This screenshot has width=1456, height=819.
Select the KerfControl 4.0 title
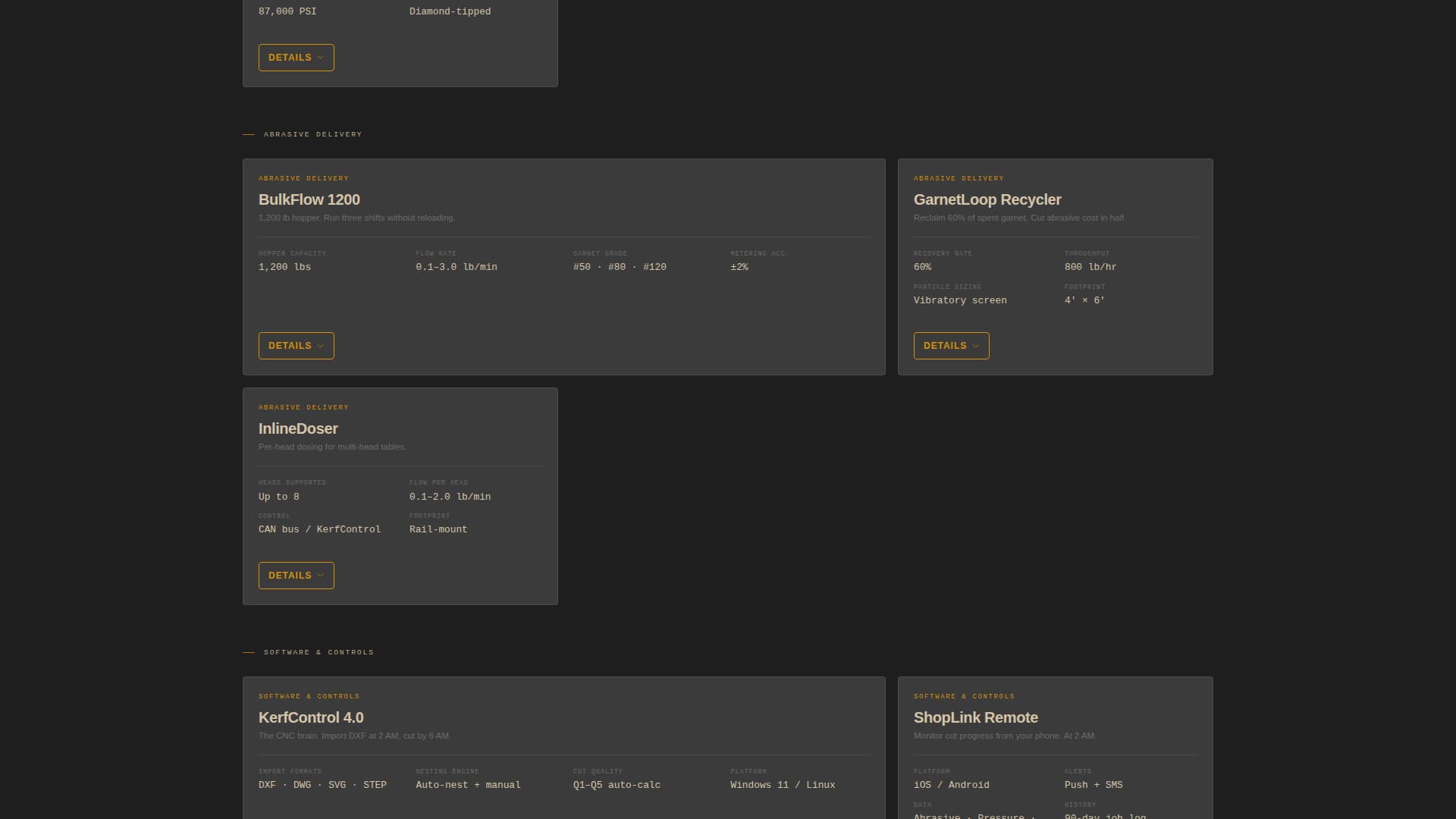point(311,717)
